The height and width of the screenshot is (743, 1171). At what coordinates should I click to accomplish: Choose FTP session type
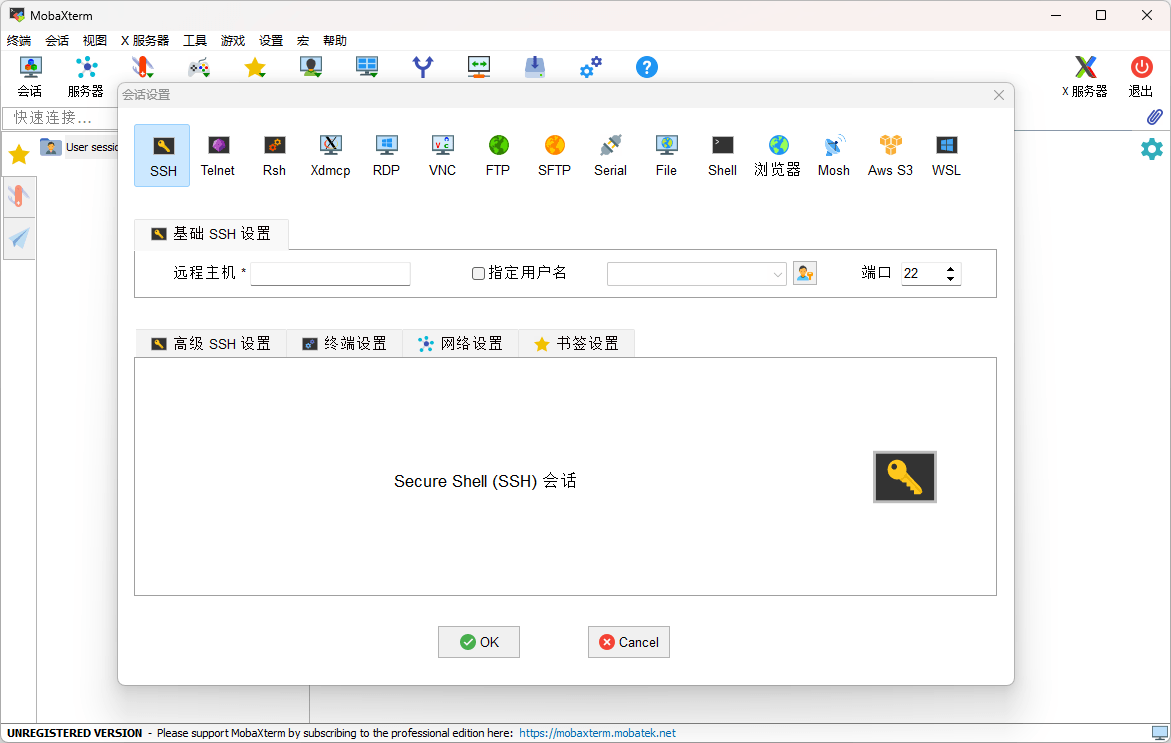pos(498,155)
